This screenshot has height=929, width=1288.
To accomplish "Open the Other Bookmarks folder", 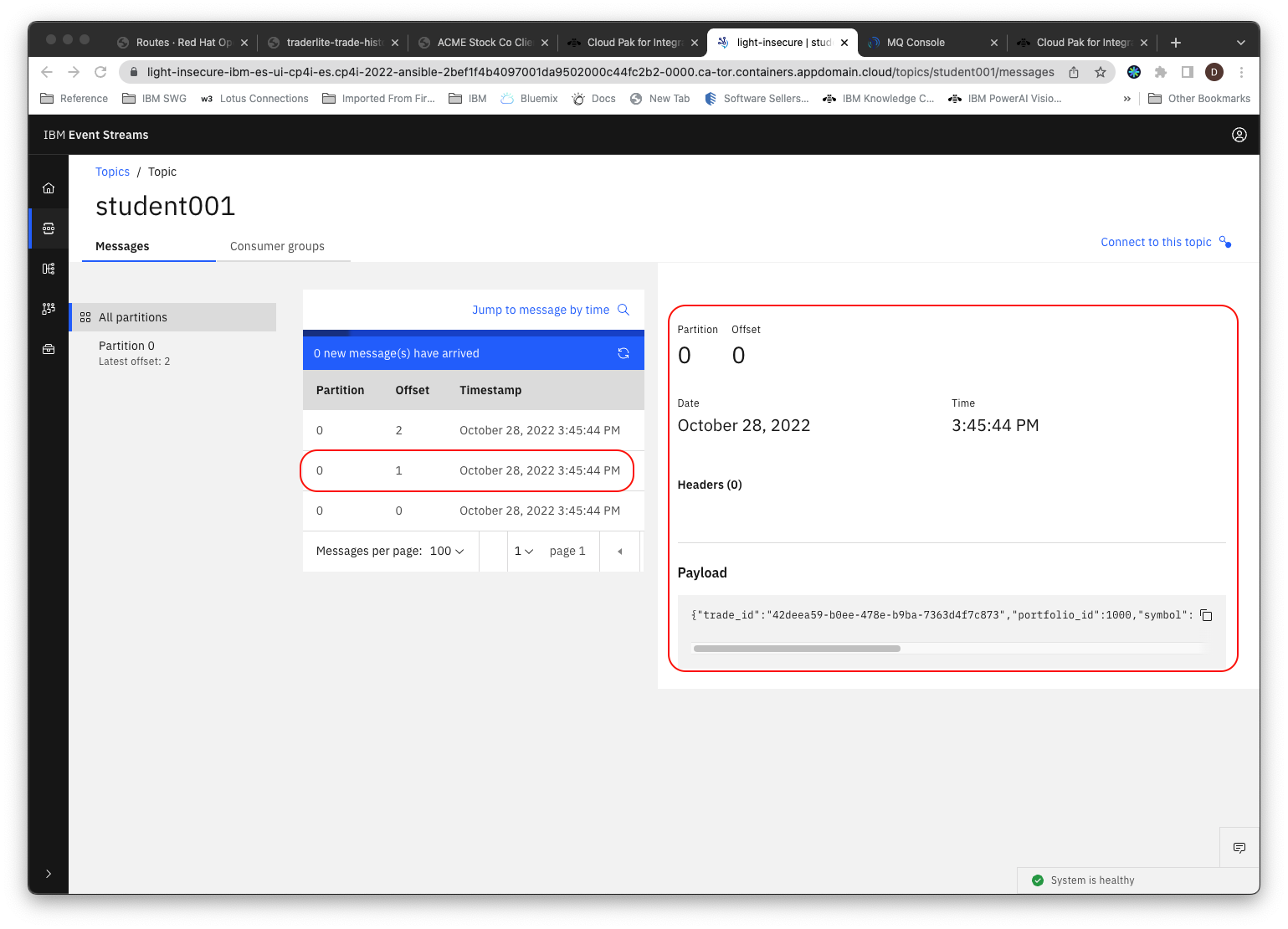I will [x=1199, y=99].
